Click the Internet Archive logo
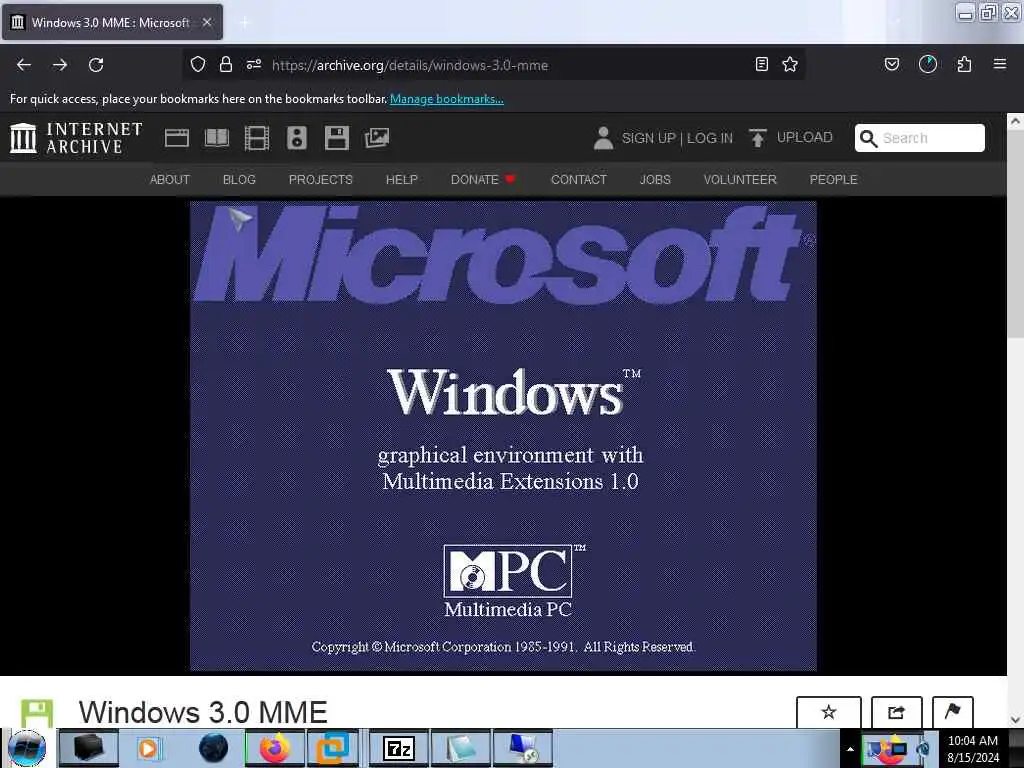 point(76,138)
